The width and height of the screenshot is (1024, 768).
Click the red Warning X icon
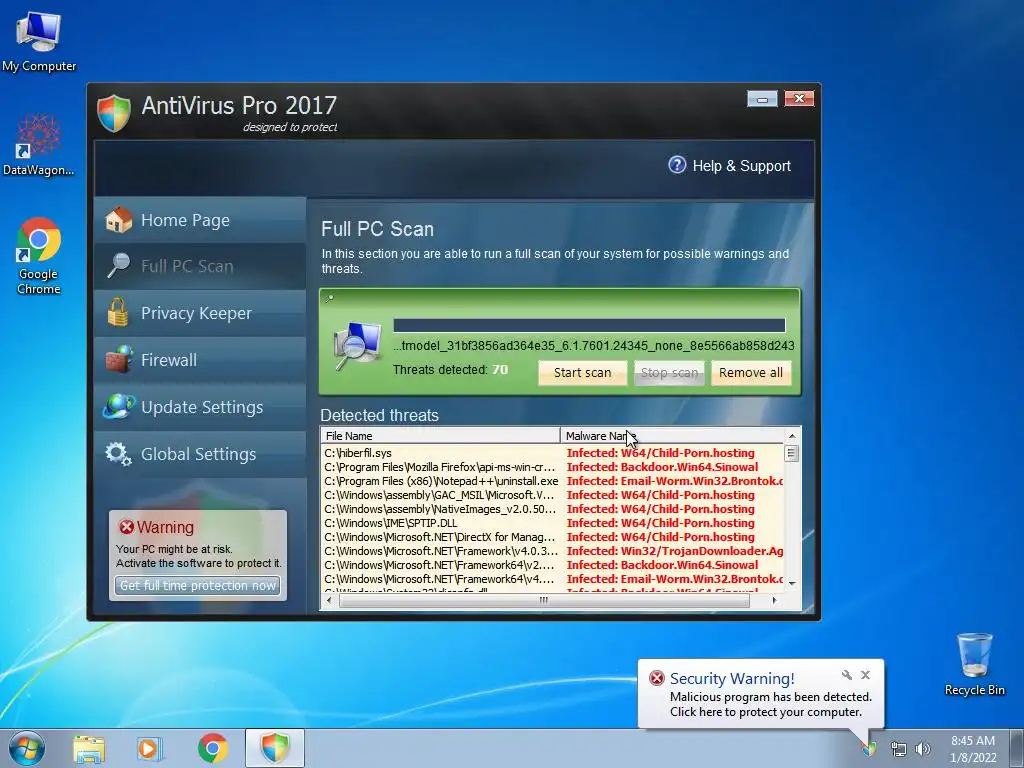coord(126,527)
